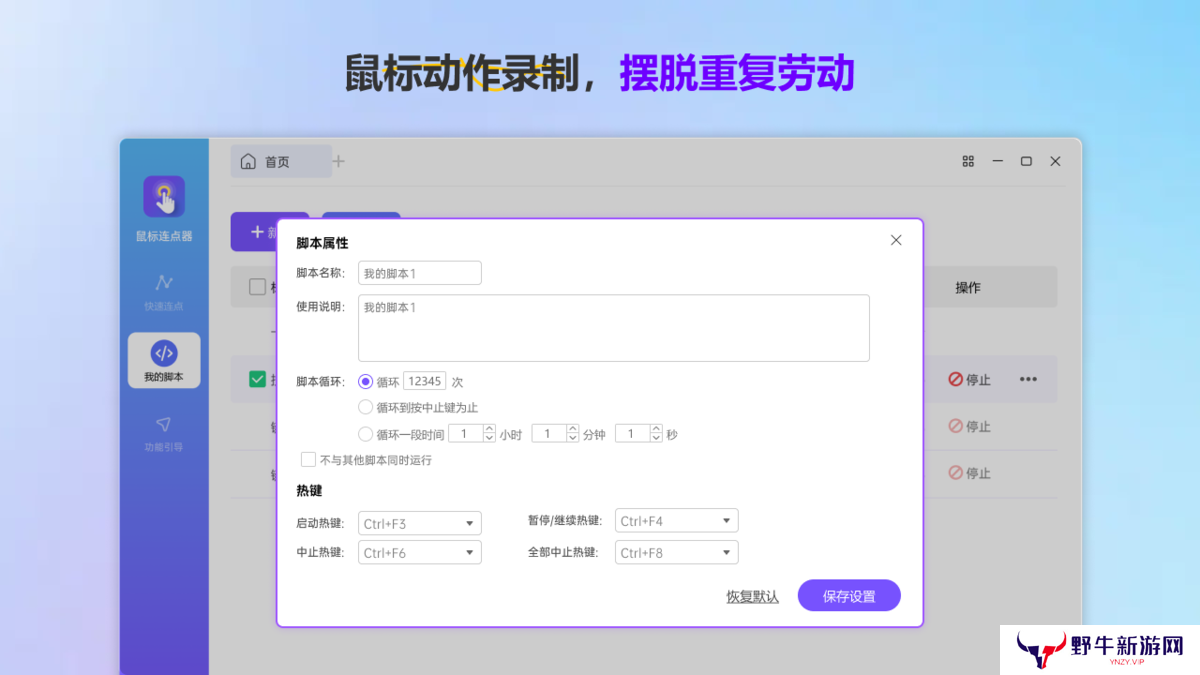1200x675 pixels.
Task: Open 全部中止热键 Ctrl+F8 dropdown
Action: (677, 553)
